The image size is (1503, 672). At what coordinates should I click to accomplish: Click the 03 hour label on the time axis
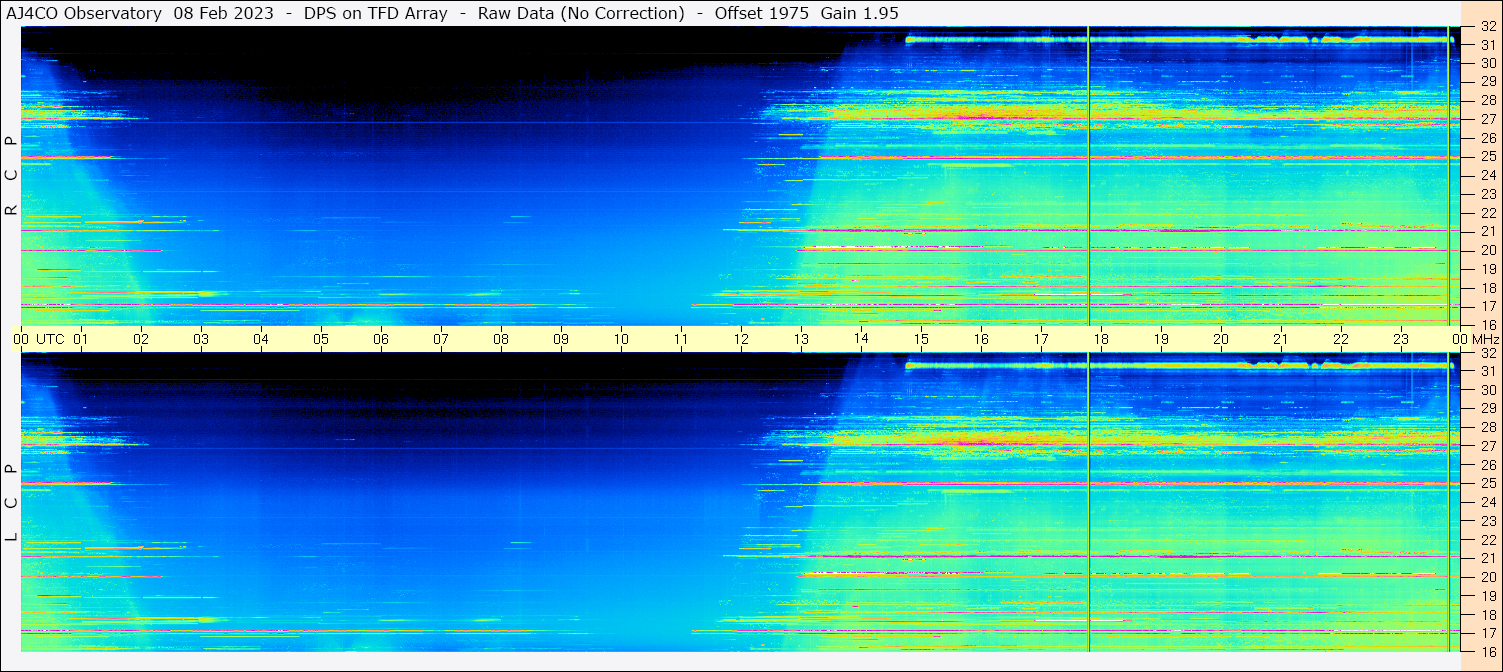[201, 339]
